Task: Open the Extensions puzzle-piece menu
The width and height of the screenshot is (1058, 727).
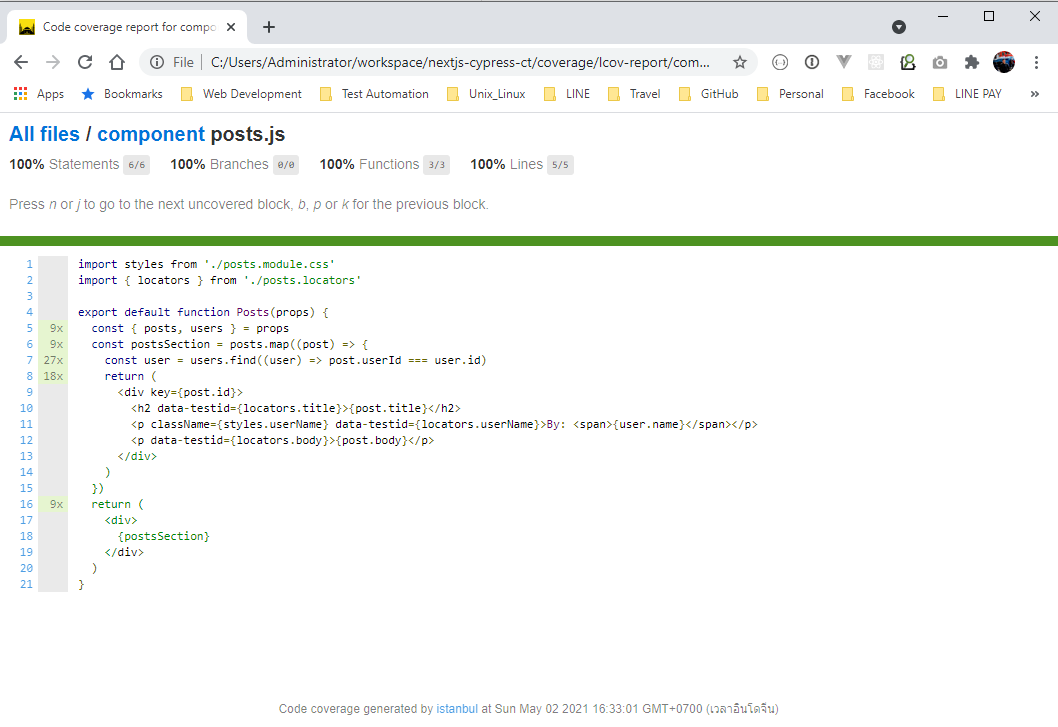Action: point(971,61)
